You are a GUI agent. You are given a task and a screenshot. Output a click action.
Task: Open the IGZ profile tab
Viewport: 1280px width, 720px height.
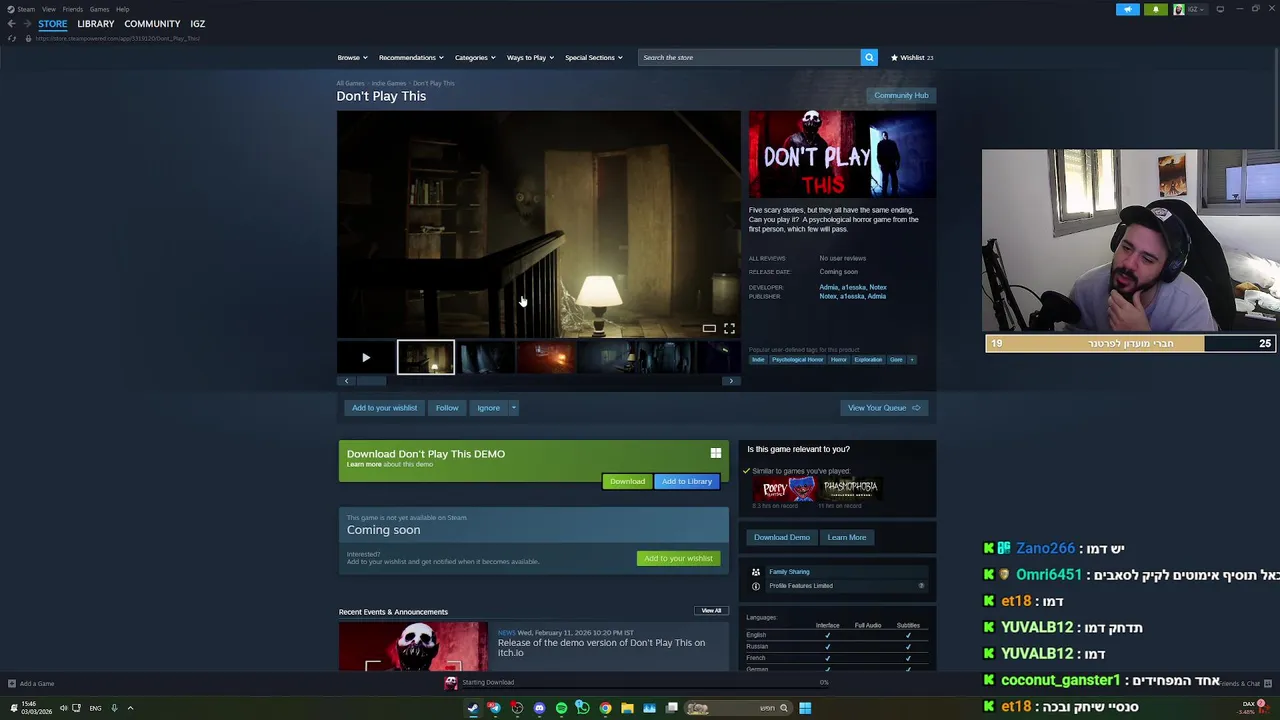pyautogui.click(x=197, y=23)
